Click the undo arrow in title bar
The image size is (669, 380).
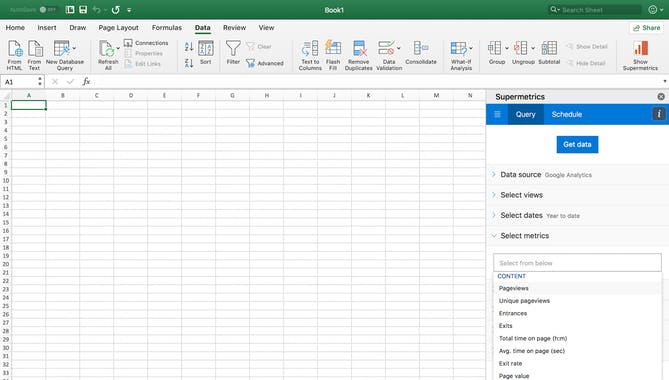tap(96, 9)
